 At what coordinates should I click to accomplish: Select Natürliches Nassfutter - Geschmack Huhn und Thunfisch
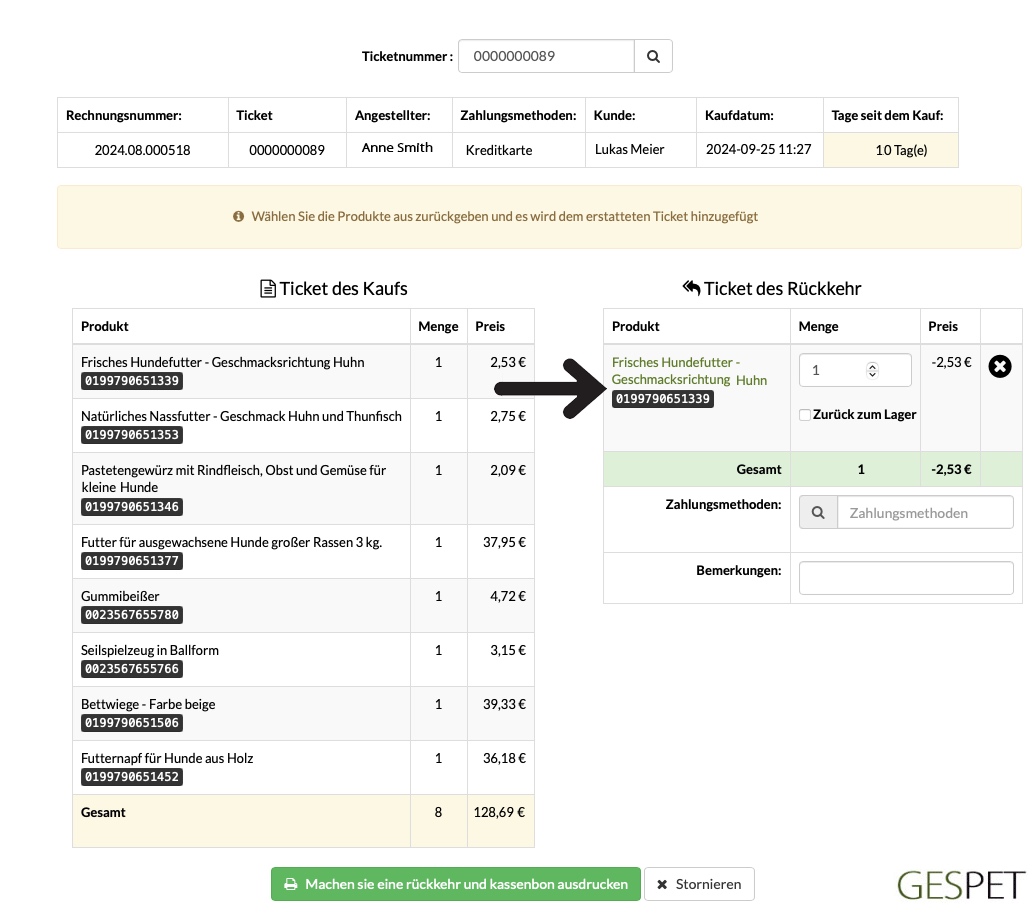[x=241, y=416]
